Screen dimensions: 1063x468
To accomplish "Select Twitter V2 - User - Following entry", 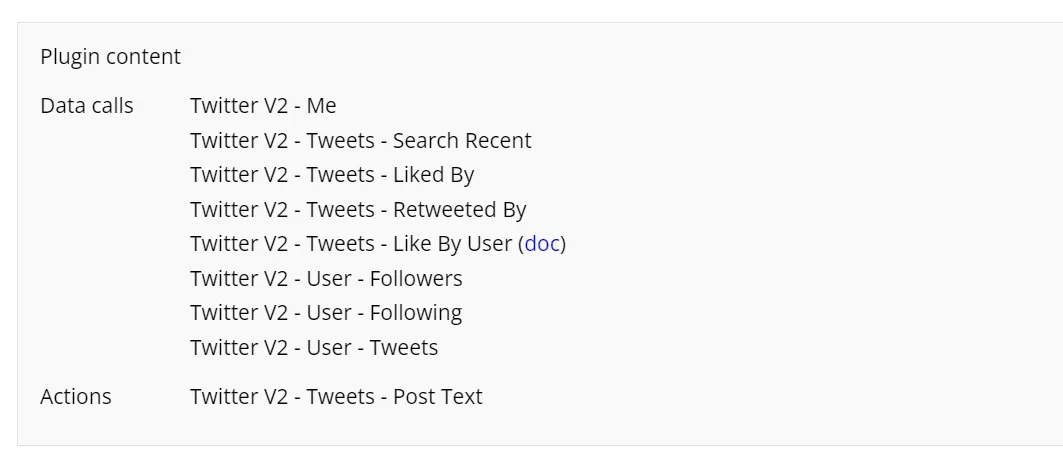I will 326,313.
